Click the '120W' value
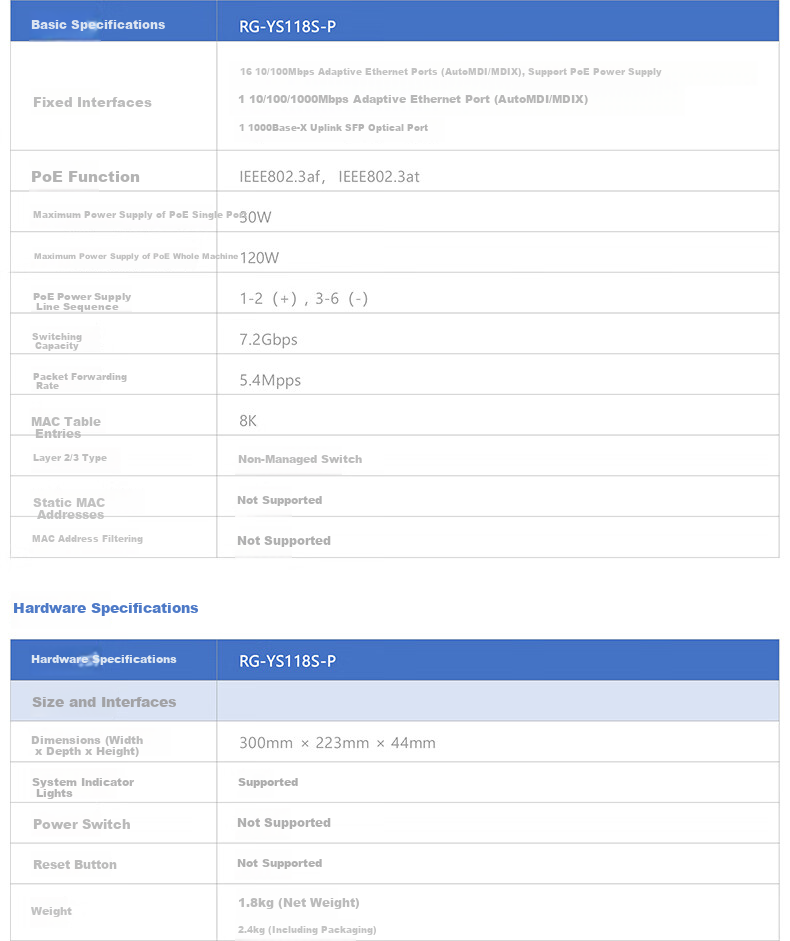The image size is (790, 941). (x=259, y=258)
